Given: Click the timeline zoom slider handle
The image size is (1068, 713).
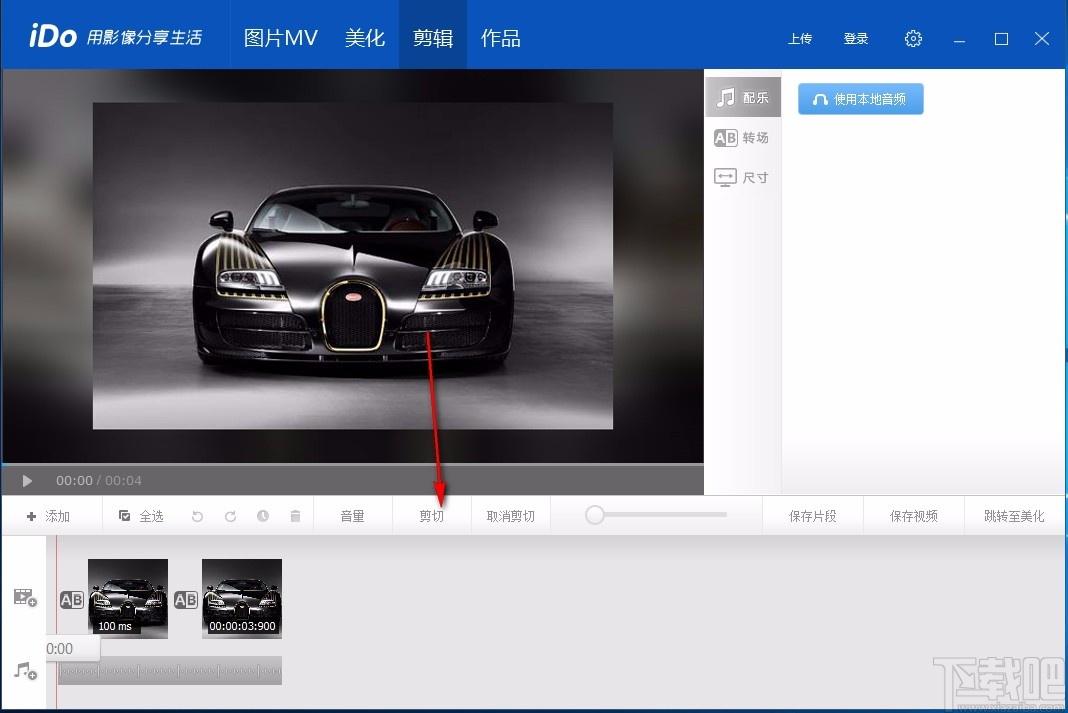Looking at the screenshot, I should coord(595,515).
